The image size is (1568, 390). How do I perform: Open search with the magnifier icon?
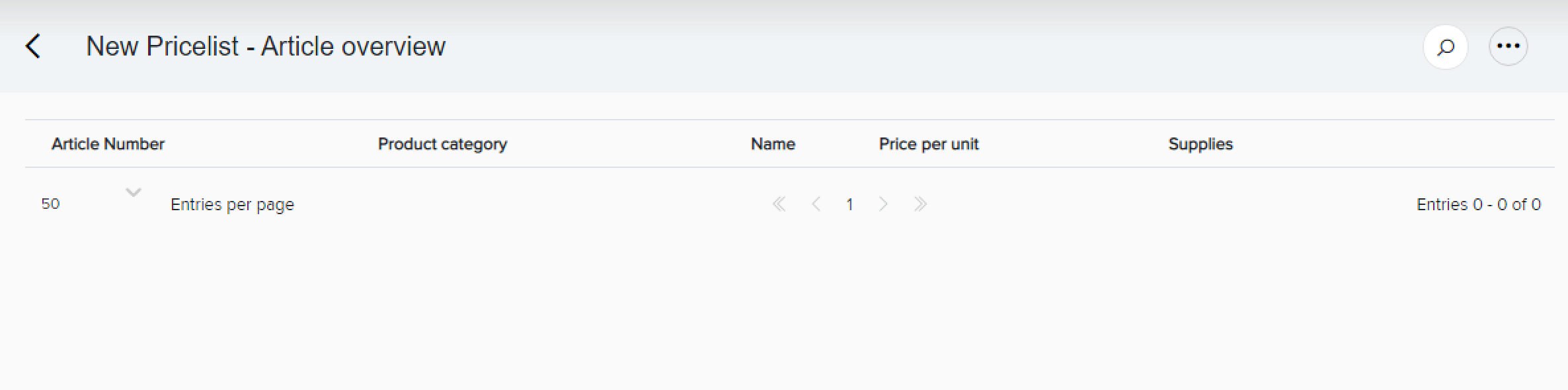point(1446,46)
